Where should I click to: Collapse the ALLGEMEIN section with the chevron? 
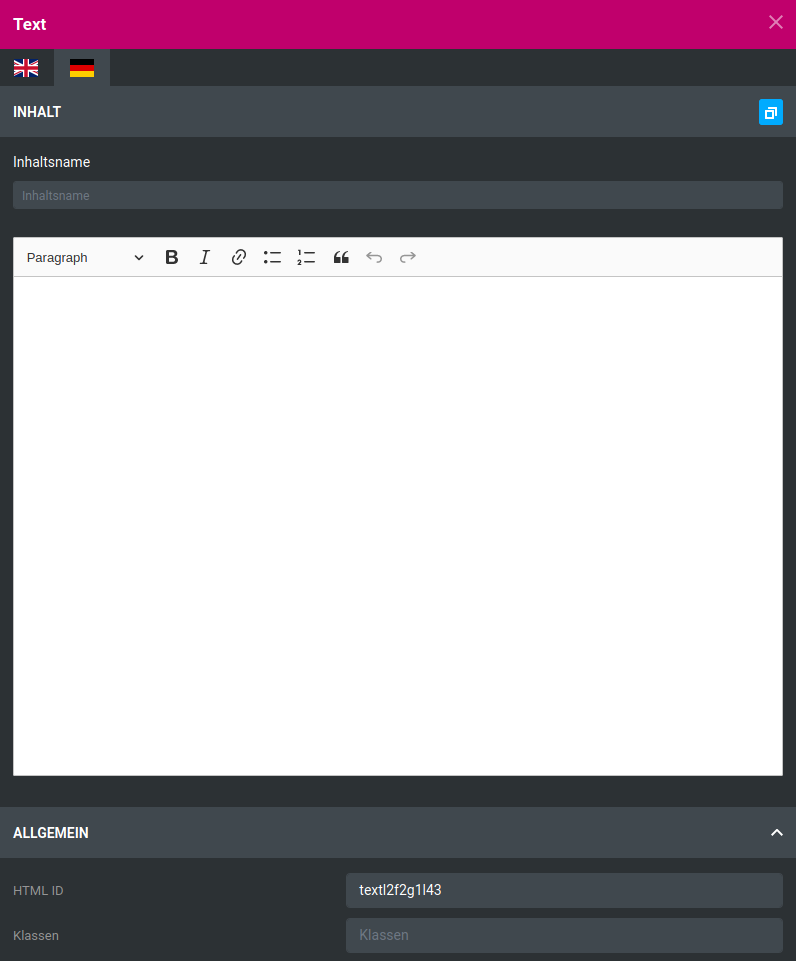776,832
